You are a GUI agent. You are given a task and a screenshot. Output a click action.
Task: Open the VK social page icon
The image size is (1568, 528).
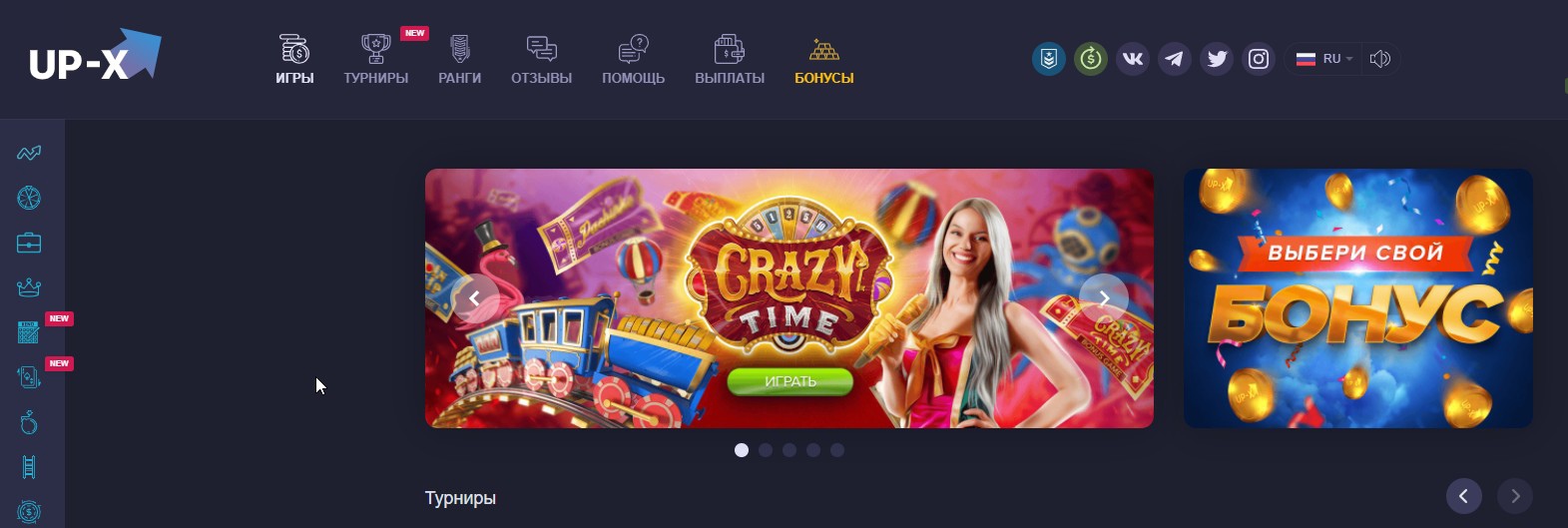1133,59
